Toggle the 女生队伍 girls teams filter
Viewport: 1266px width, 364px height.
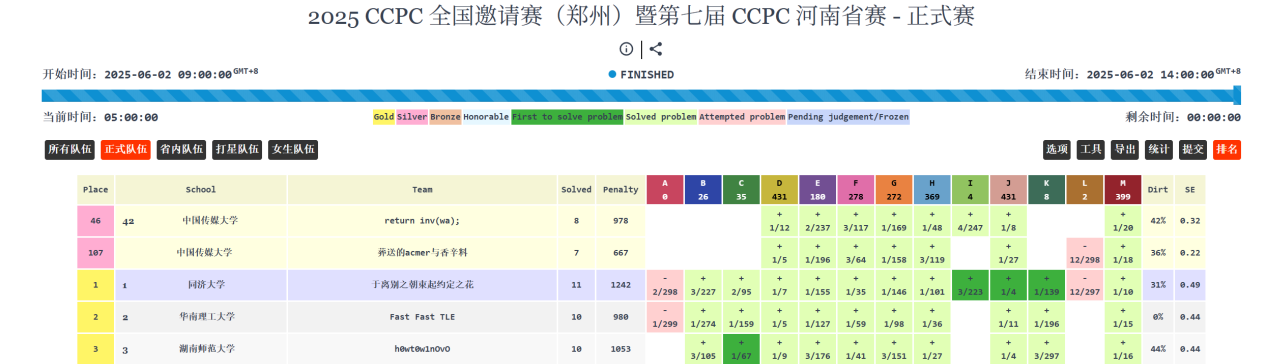pos(293,150)
